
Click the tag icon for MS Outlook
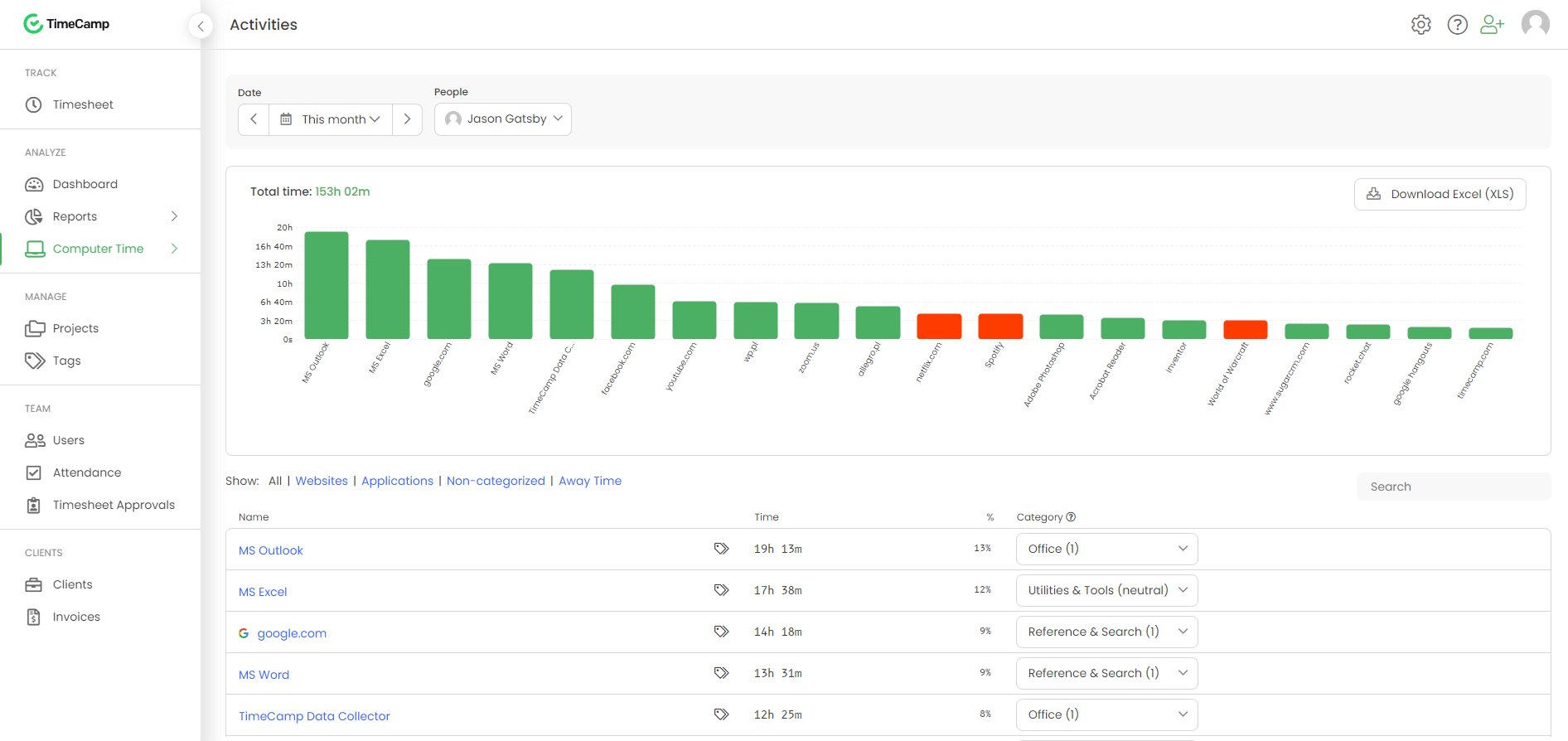pyautogui.click(x=721, y=549)
